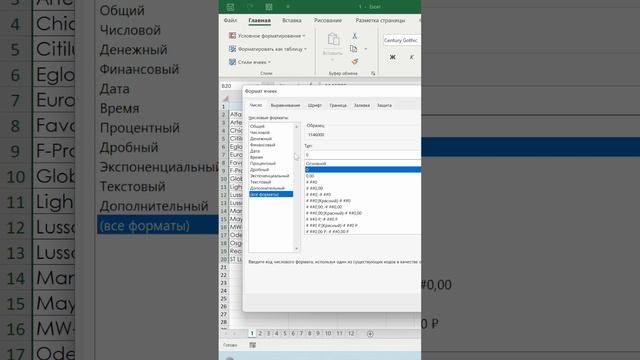Click the select-all corner of the worksheet
The height and width of the screenshot is (360, 640).
(x=225, y=99)
